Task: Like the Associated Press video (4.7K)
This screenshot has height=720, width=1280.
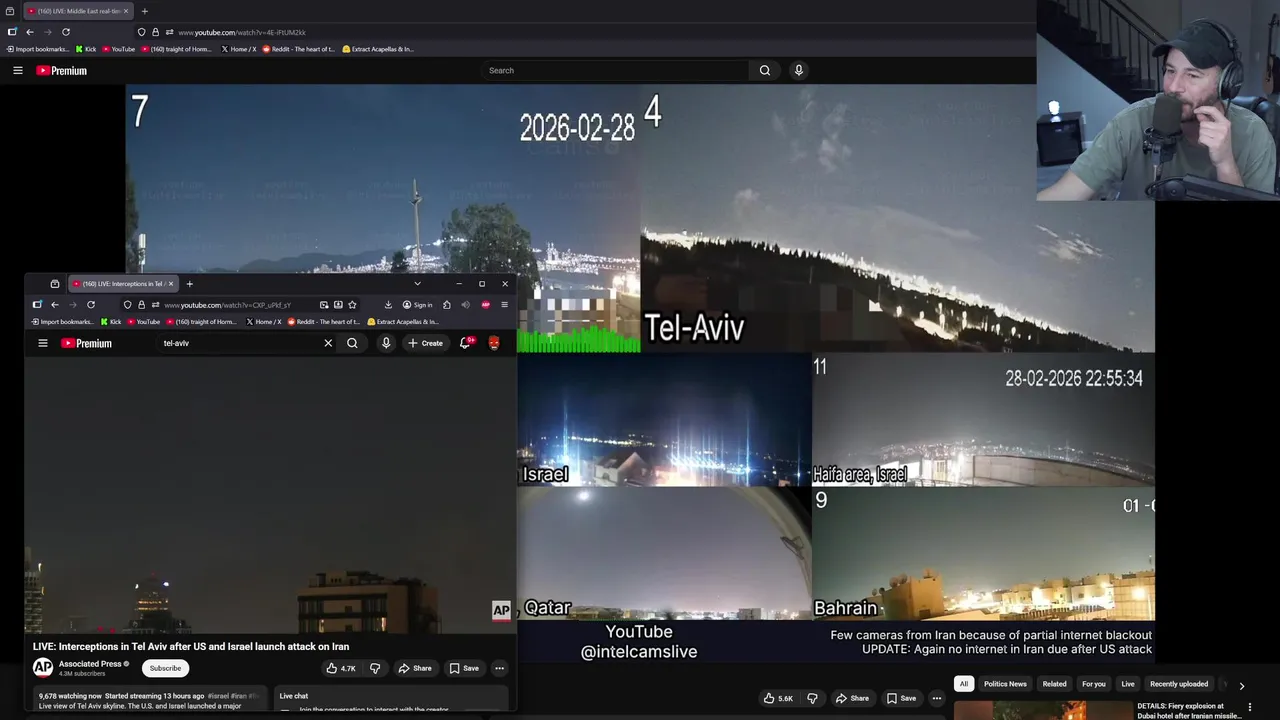Action: (341, 668)
